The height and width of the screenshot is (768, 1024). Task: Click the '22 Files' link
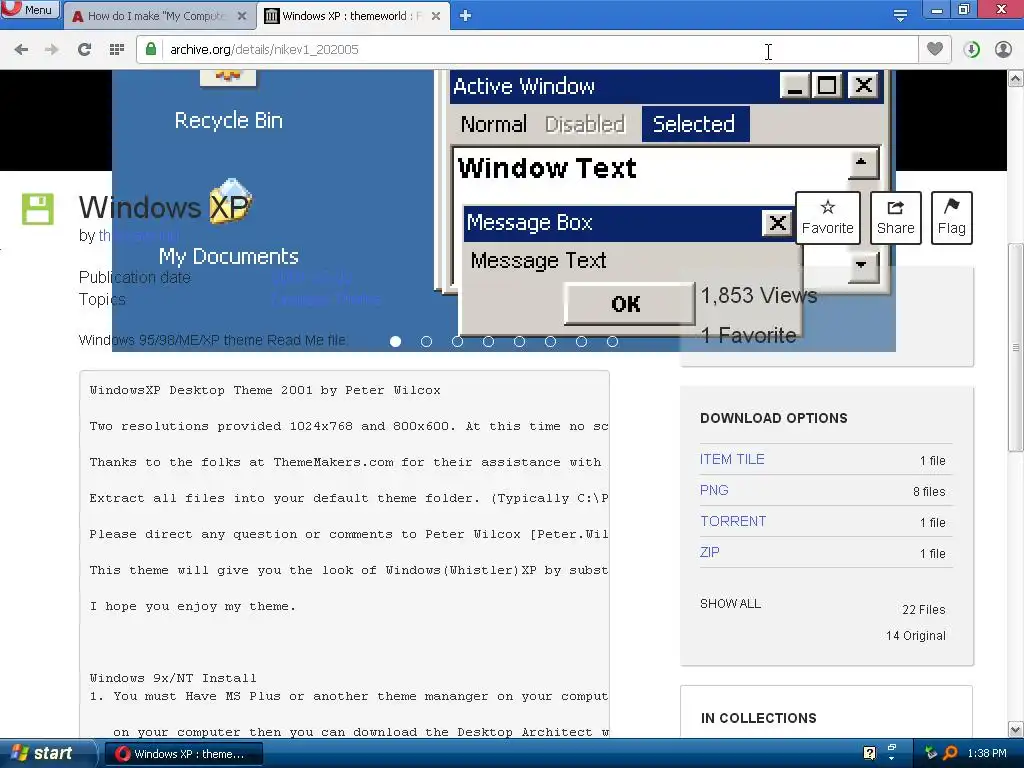tap(923, 609)
